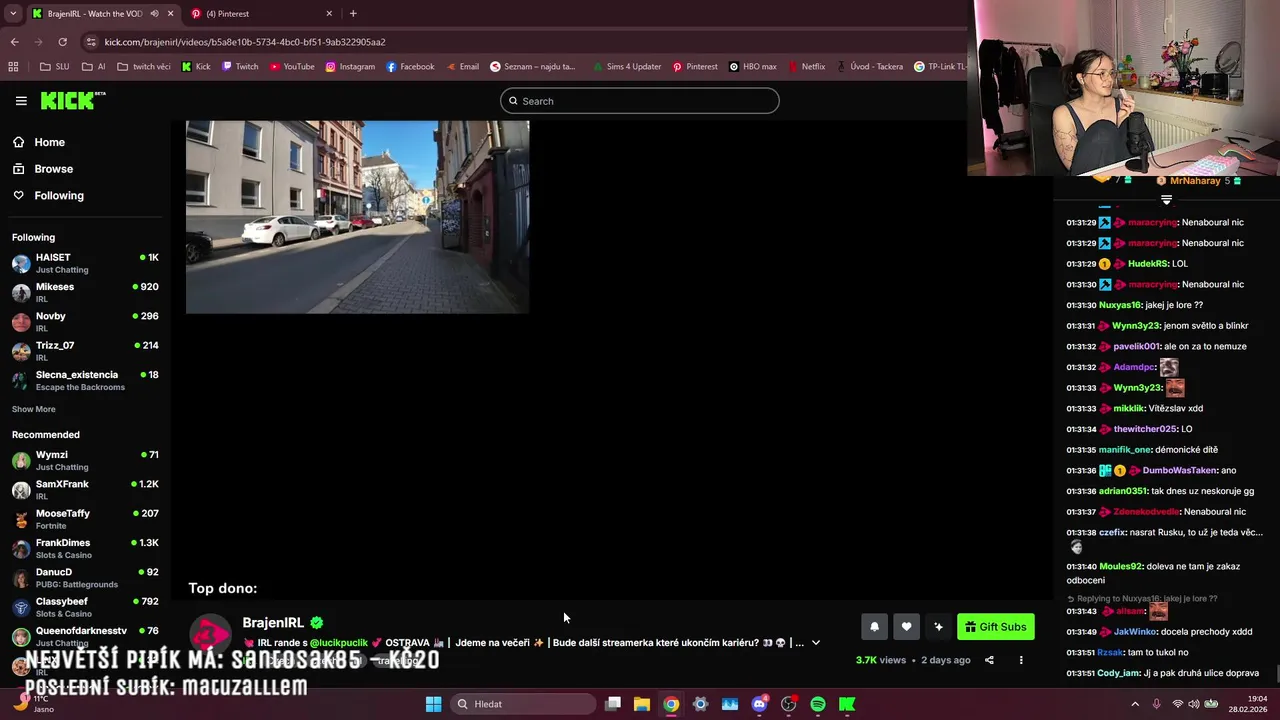Open the tab search dropdown
Image resolution: width=1280 pixels, height=720 pixels.
click(x=12, y=14)
